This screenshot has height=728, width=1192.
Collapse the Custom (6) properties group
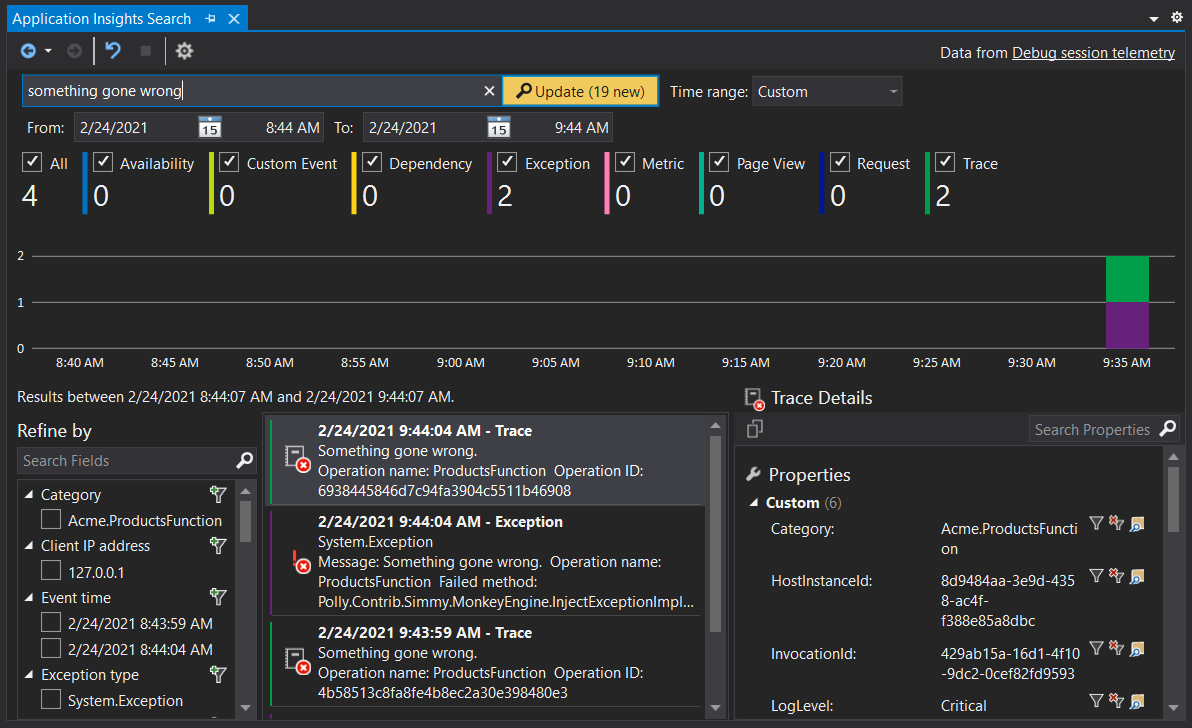tap(754, 502)
